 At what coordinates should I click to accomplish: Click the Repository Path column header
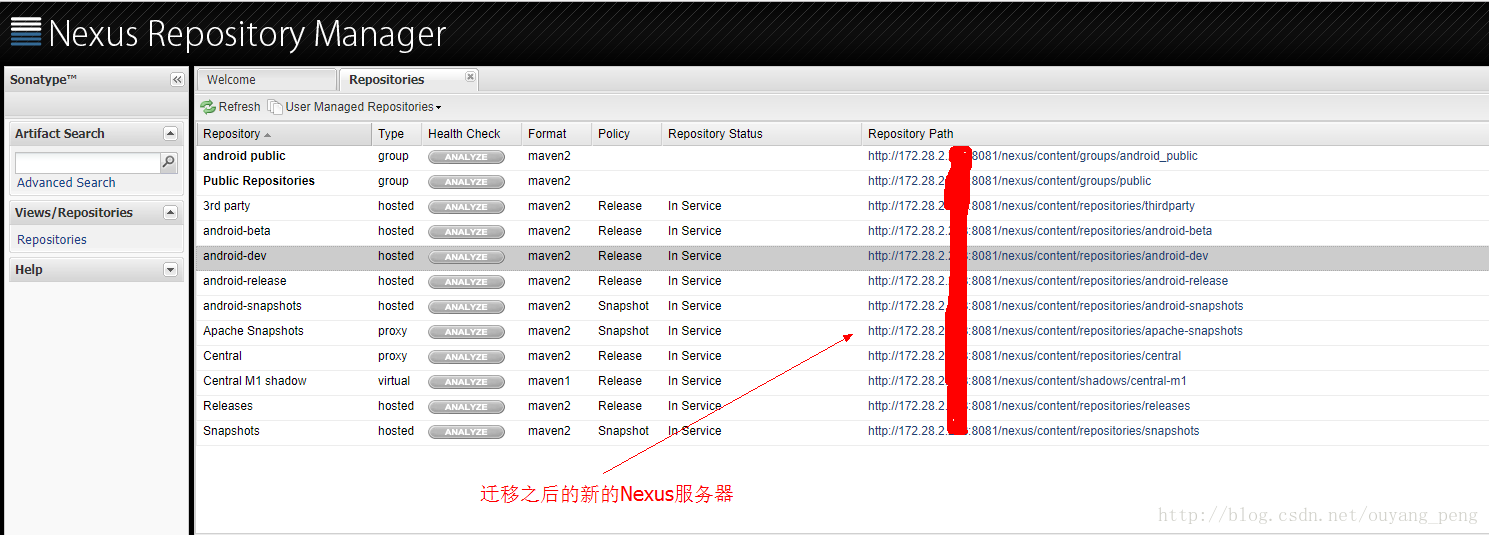[x=1174, y=134]
